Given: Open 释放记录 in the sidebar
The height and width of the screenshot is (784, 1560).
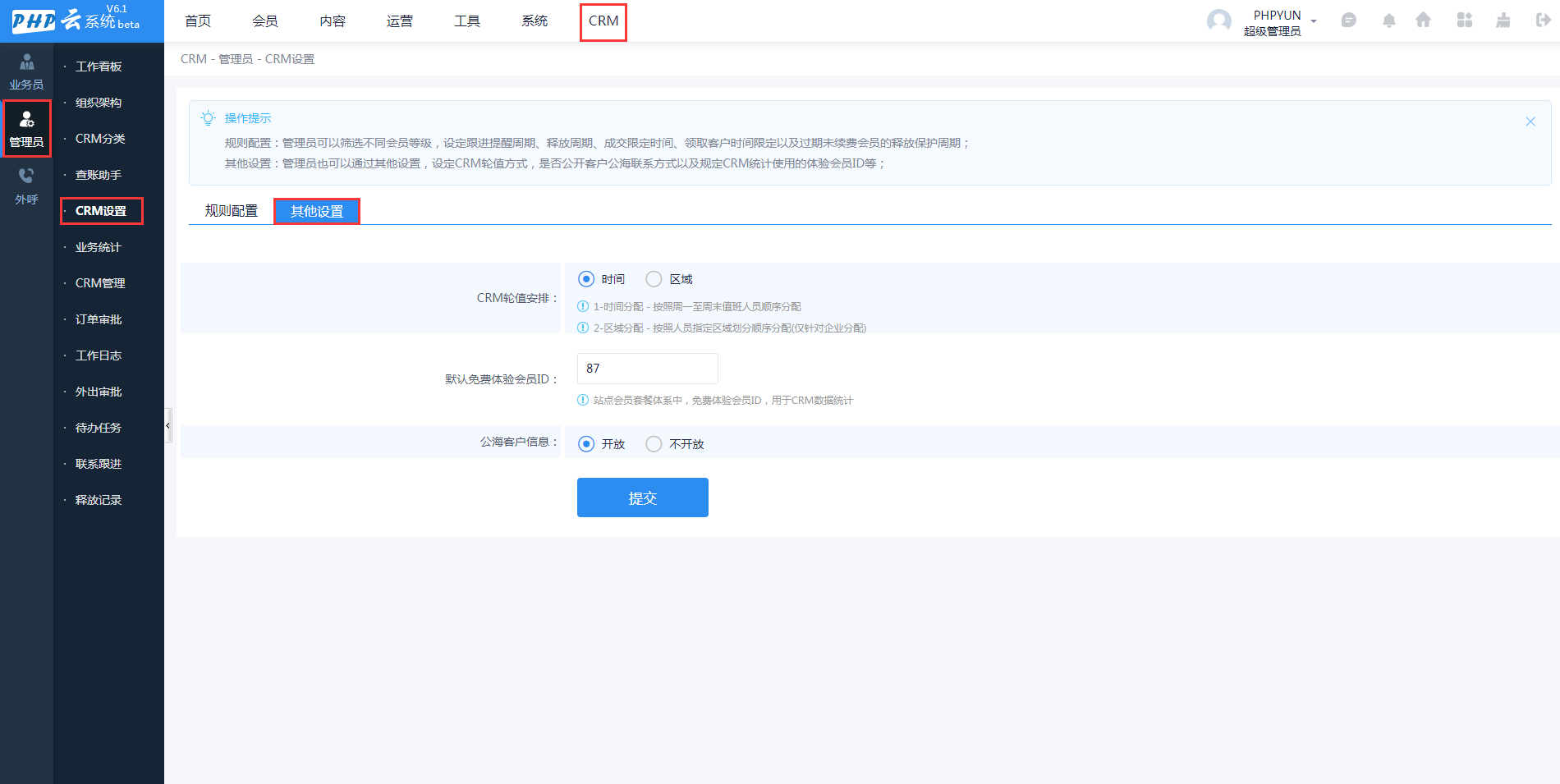Looking at the screenshot, I should (x=99, y=500).
